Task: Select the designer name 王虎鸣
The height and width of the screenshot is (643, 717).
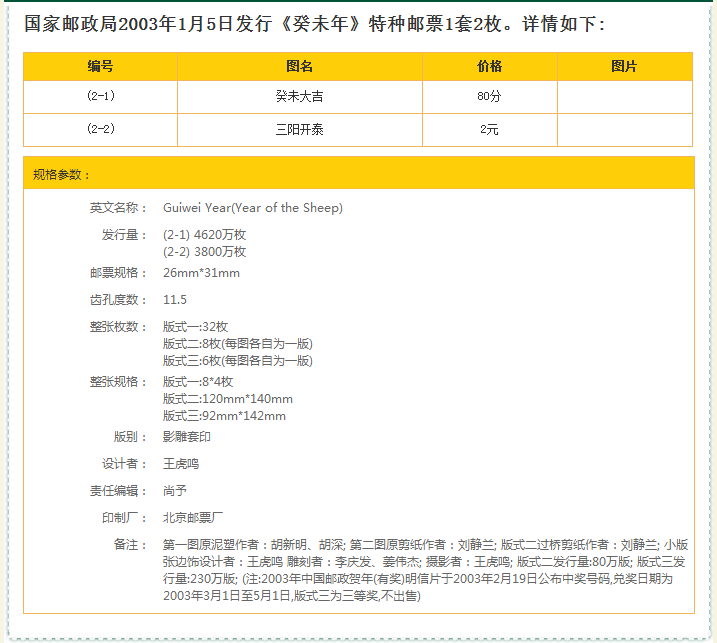Action: coord(181,464)
